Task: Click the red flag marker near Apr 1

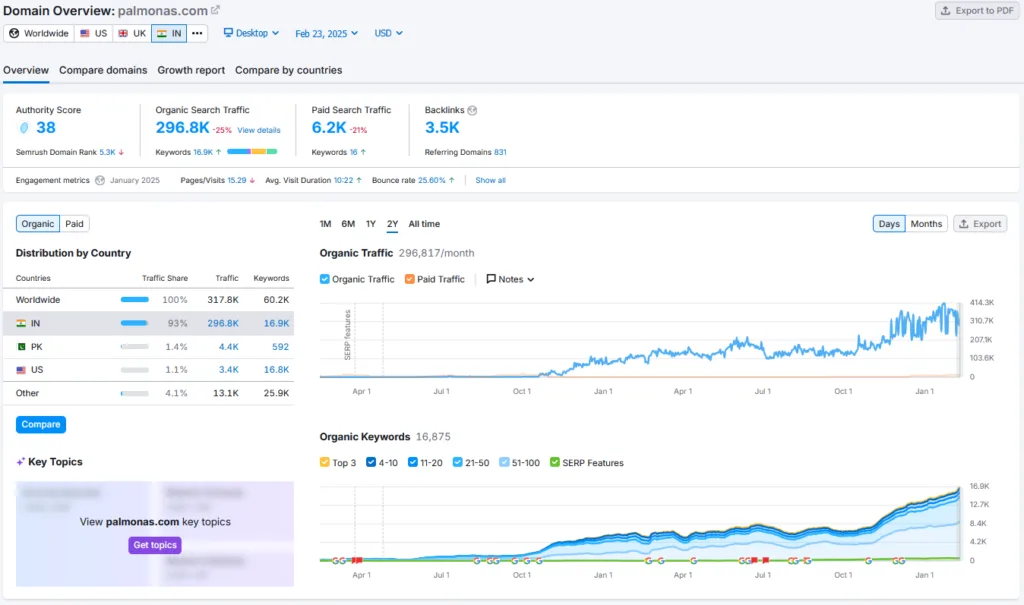Action: point(357,561)
